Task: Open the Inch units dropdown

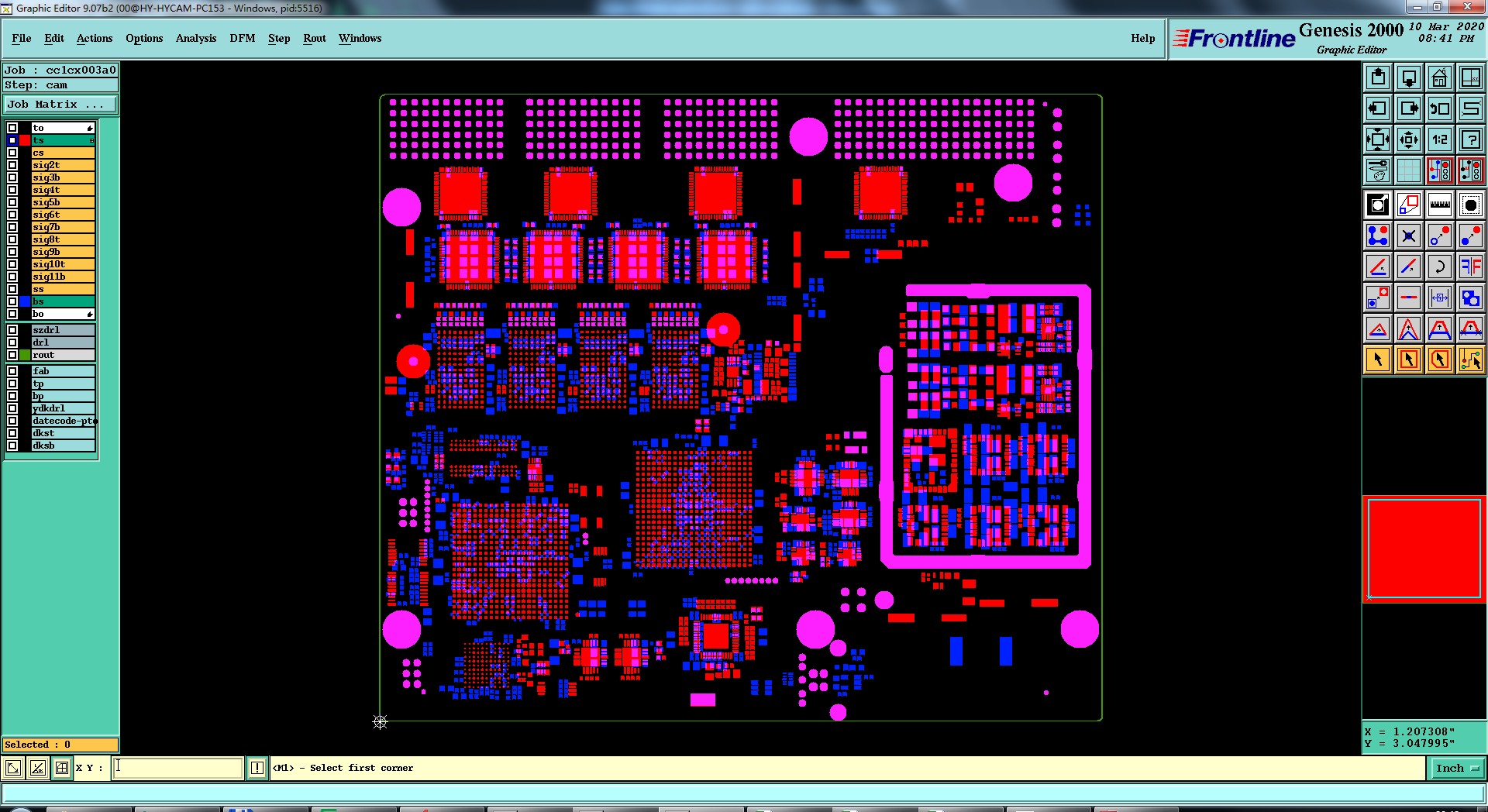Action: click(x=1456, y=768)
